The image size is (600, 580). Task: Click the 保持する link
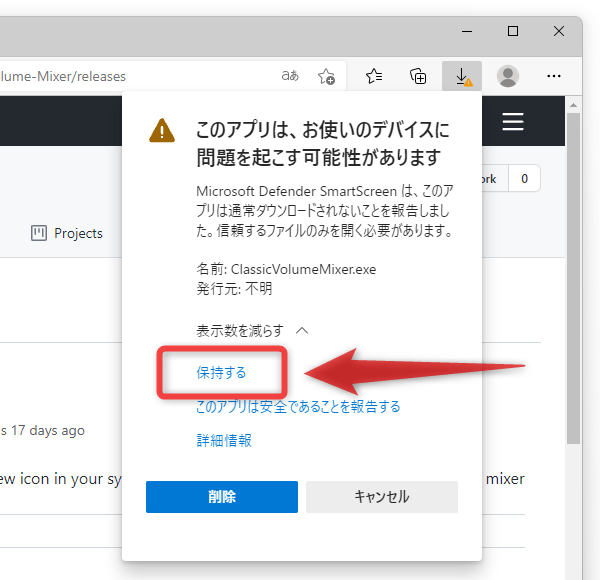(221, 372)
